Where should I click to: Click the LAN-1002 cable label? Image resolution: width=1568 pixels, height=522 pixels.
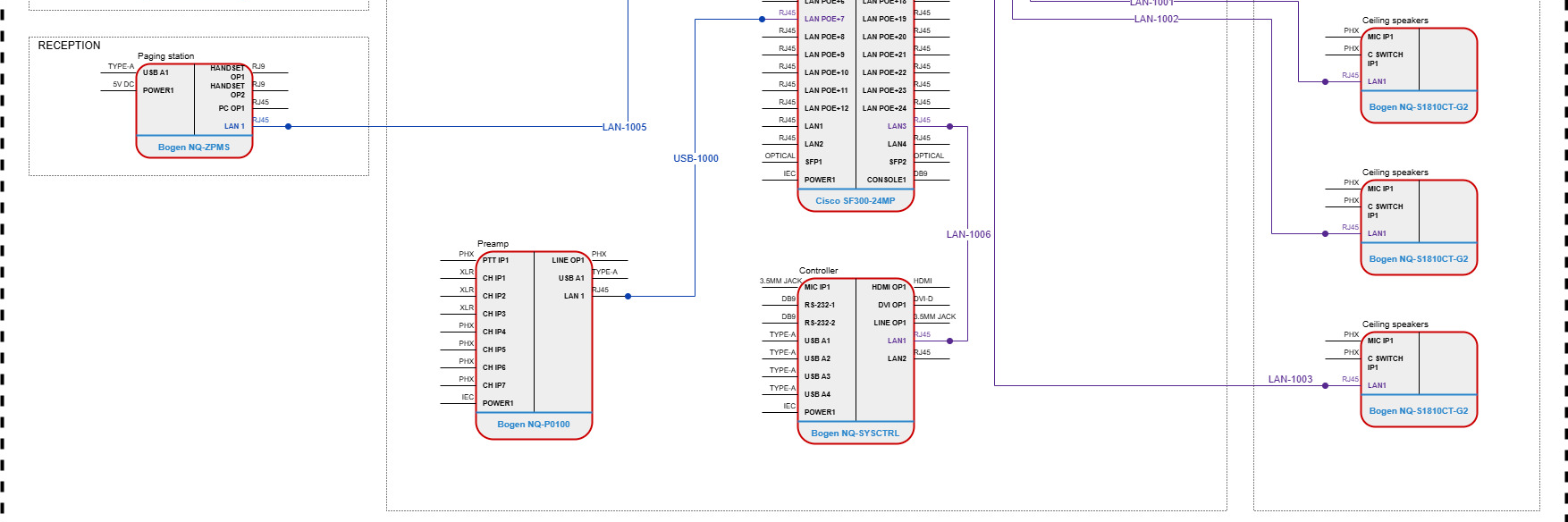coord(1156,19)
